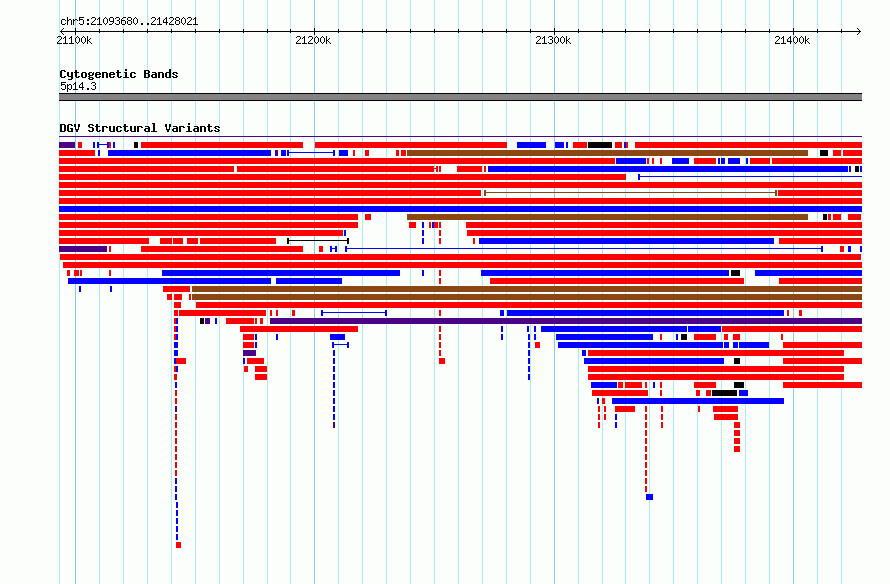This screenshot has width=890, height=584.
Task: Click the 21100k ruler tick label
Action: (74, 40)
